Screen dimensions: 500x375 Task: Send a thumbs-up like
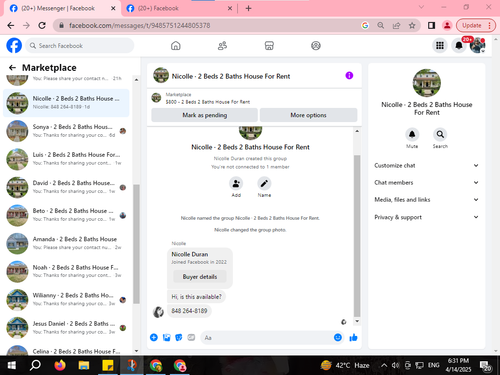tap(353, 338)
